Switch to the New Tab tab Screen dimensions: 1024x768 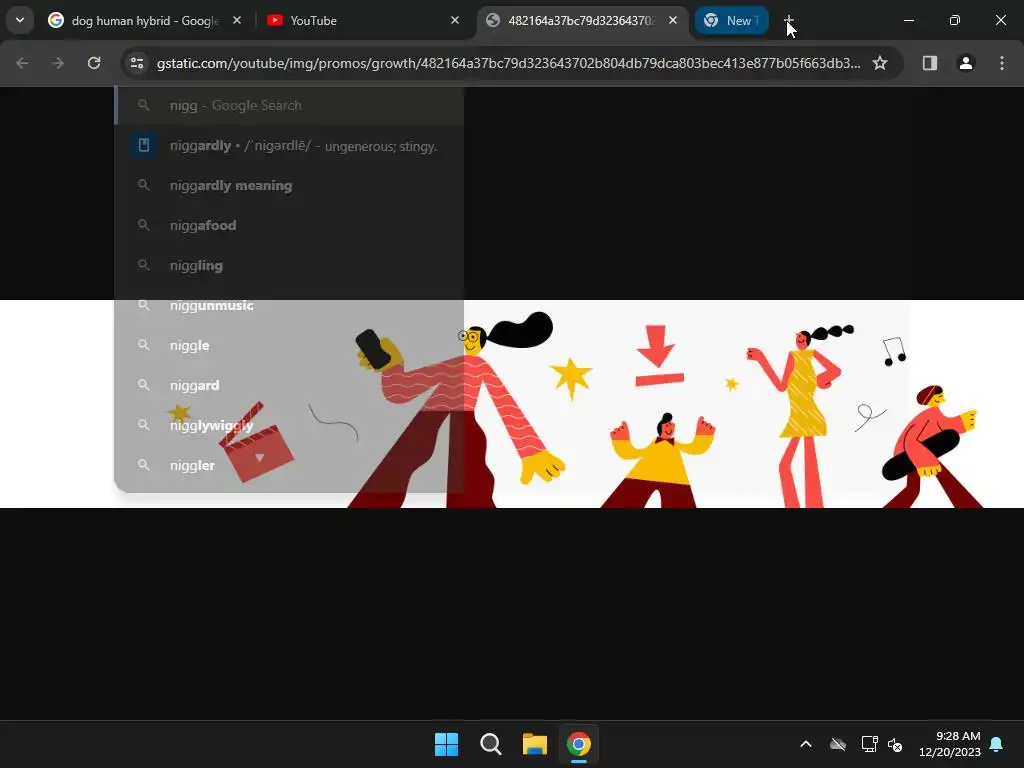pyautogui.click(x=731, y=21)
